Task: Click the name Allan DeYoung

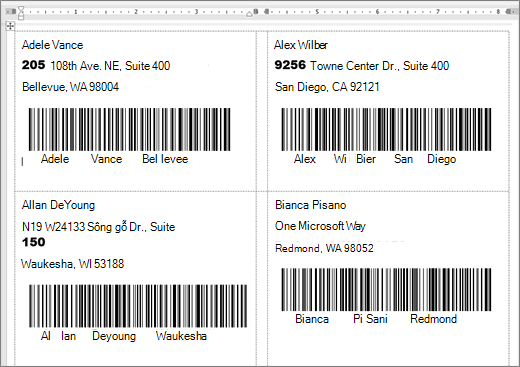Action: tap(58, 205)
